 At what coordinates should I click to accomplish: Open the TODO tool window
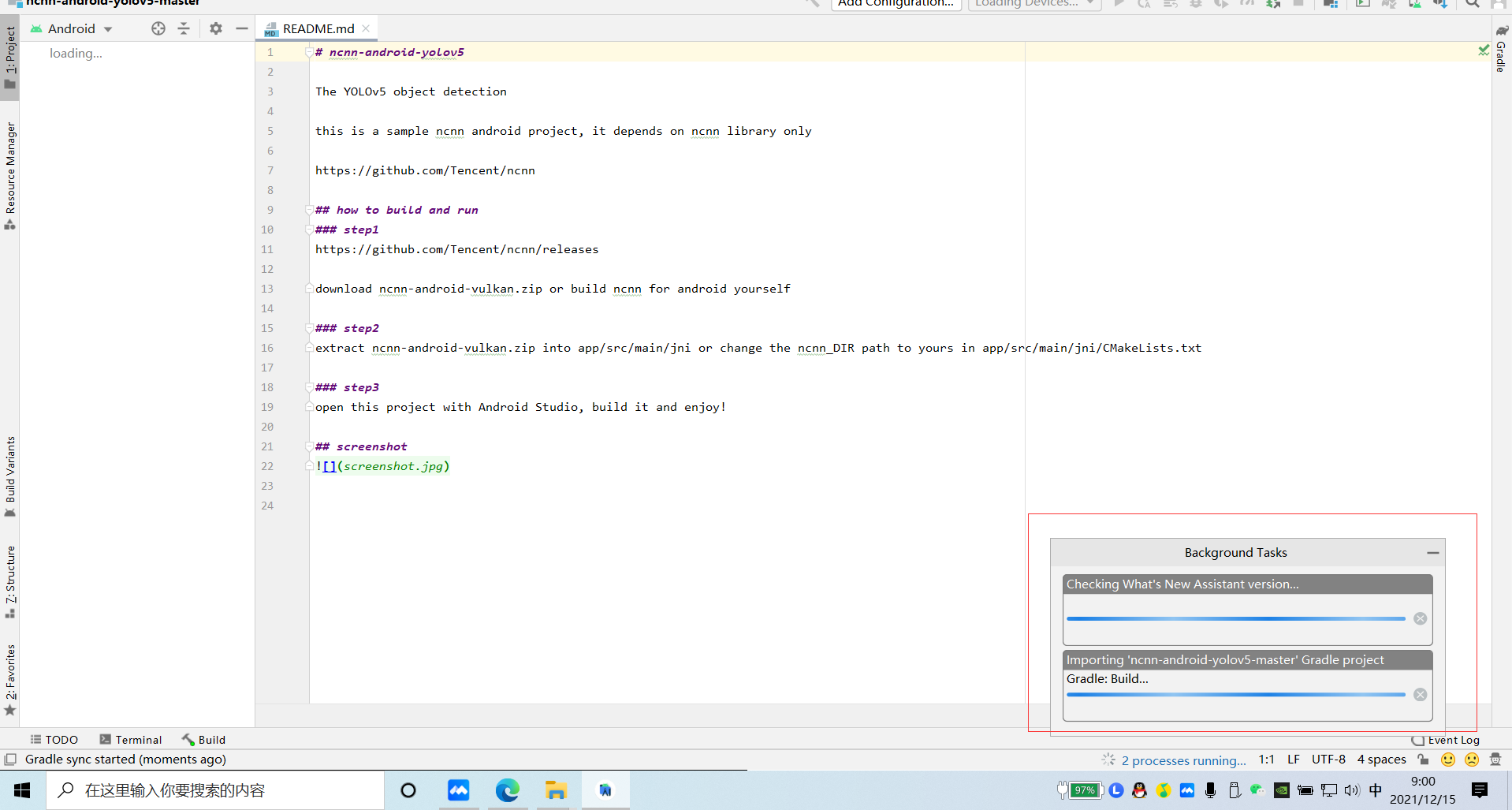point(54,740)
